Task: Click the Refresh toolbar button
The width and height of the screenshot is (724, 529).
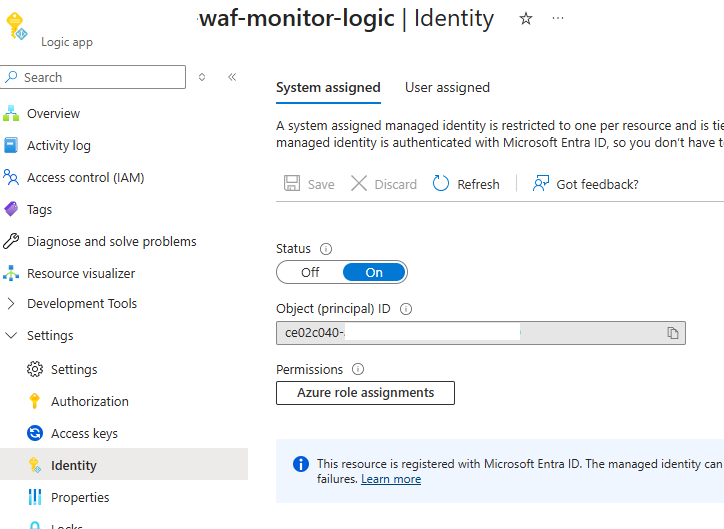Action: [x=466, y=184]
